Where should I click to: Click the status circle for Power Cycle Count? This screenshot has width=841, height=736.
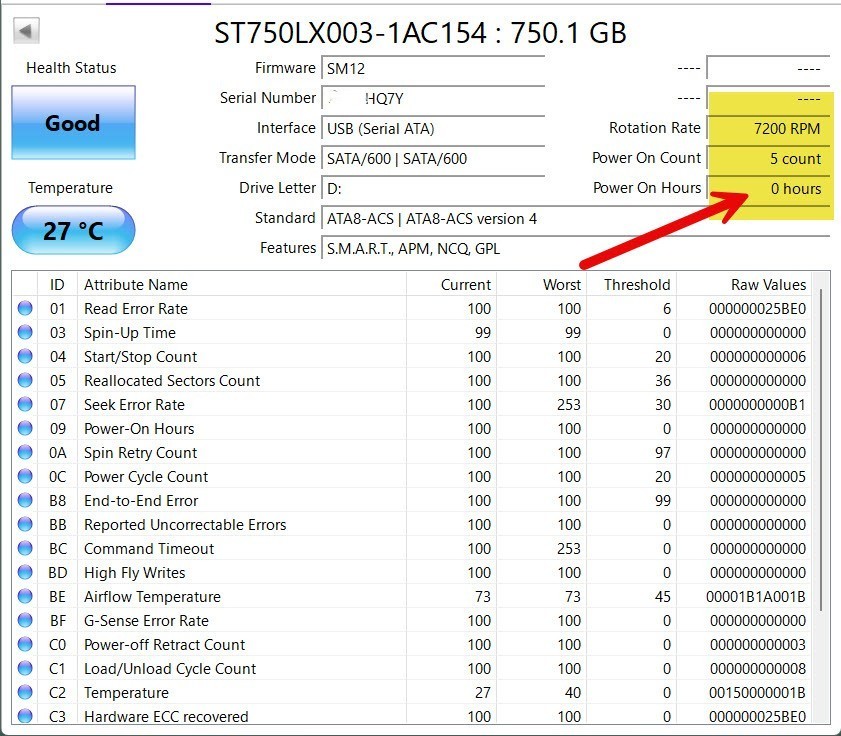tap(25, 476)
